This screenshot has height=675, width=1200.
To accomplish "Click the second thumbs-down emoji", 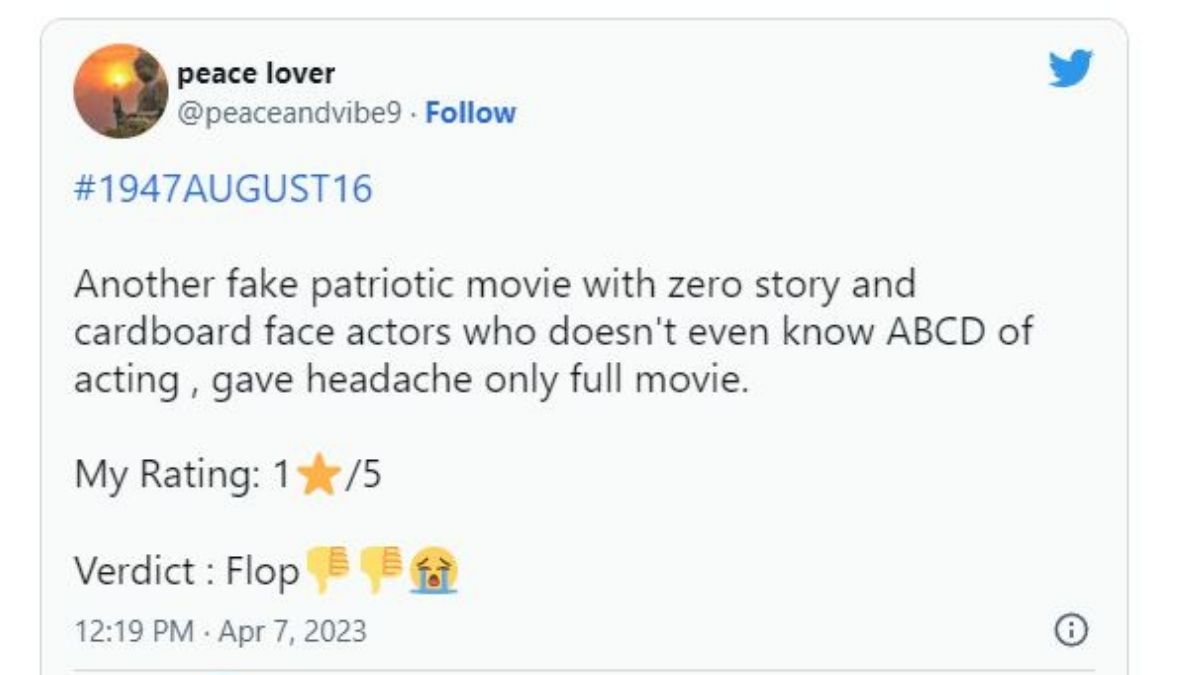I will click(x=379, y=571).
